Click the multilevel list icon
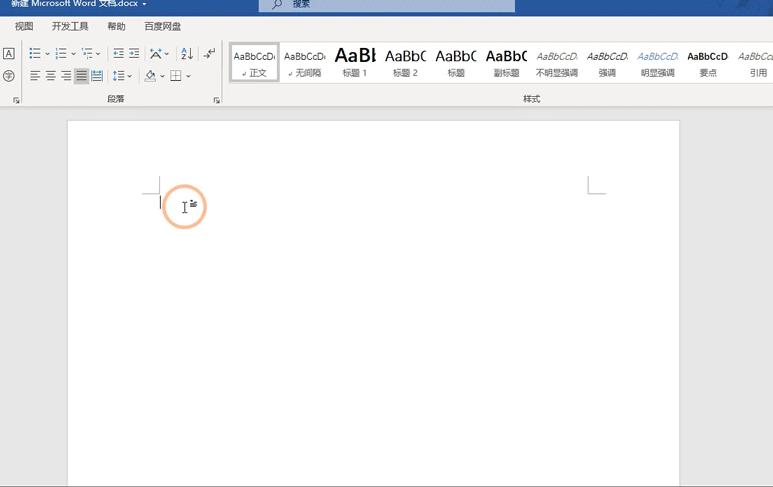The image size is (773, 487). point(87,54)
